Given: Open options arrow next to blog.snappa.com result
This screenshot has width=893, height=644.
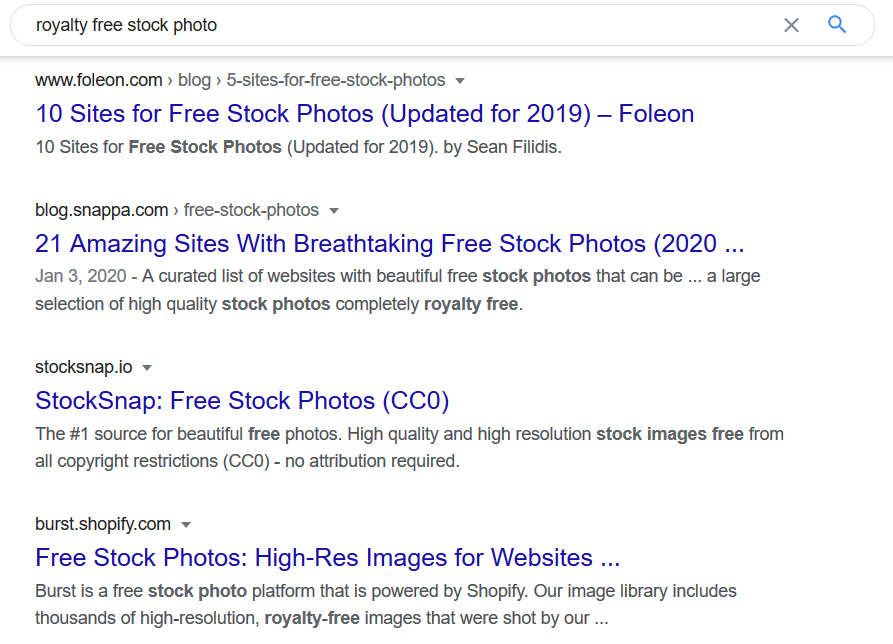Looking at the screenshot, I should 333,211.
